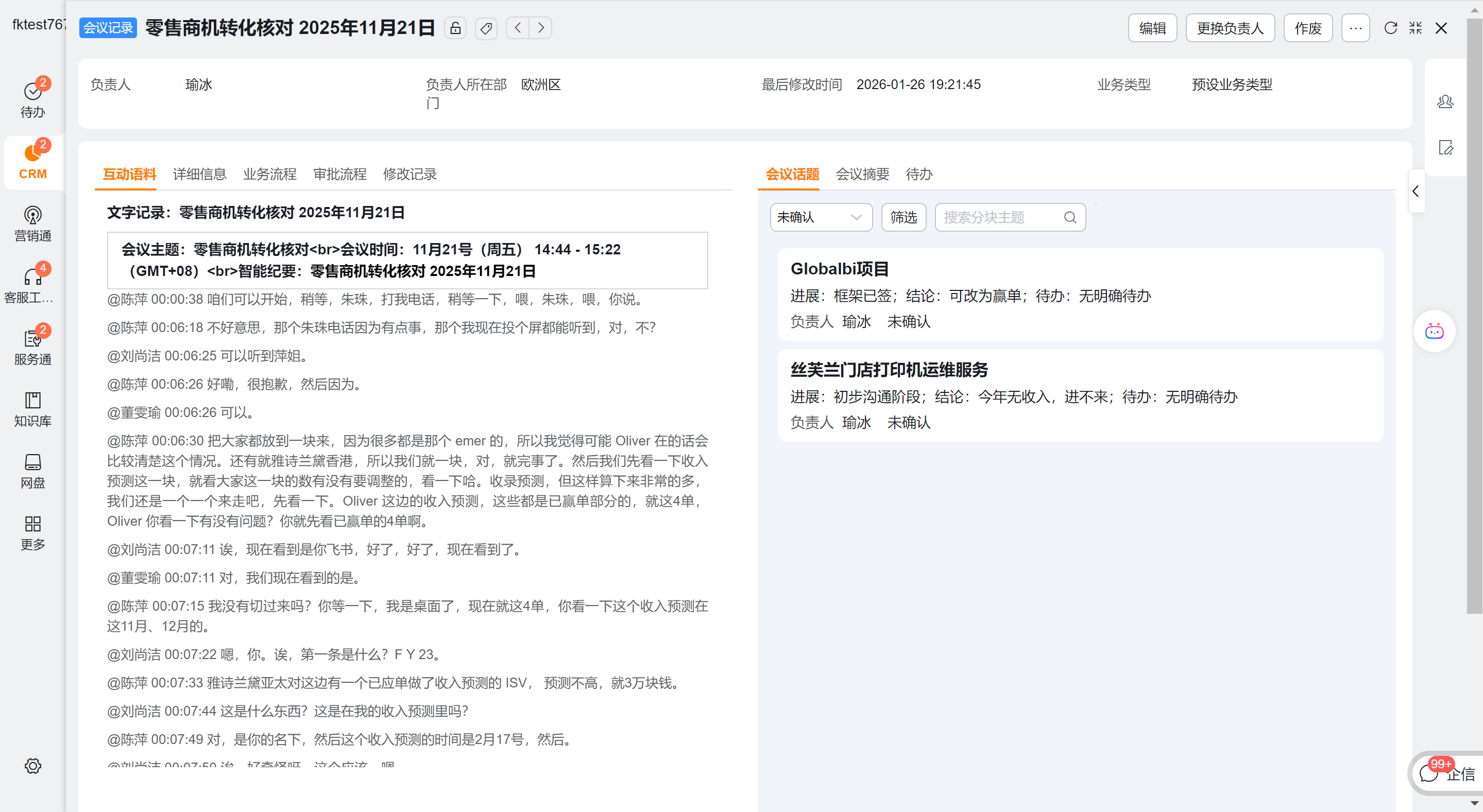This screenshot has height=812, width=1483.
Task: Collapse the right side panel with the chevron
Action: [1416, 191]
